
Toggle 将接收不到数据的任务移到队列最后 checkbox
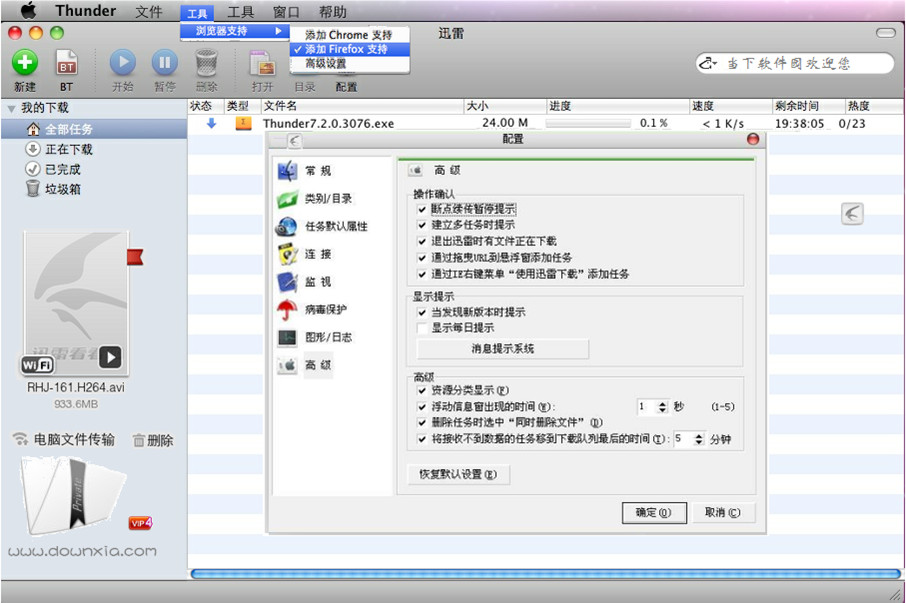coord(422,439)
